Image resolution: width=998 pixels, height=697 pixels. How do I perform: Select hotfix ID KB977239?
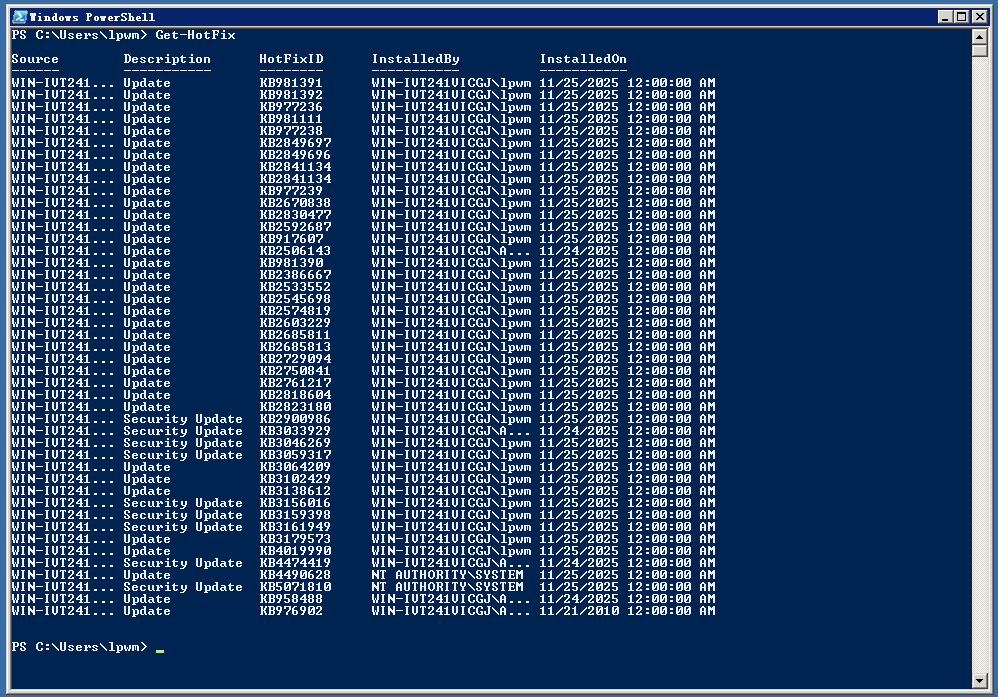(291, 191)
